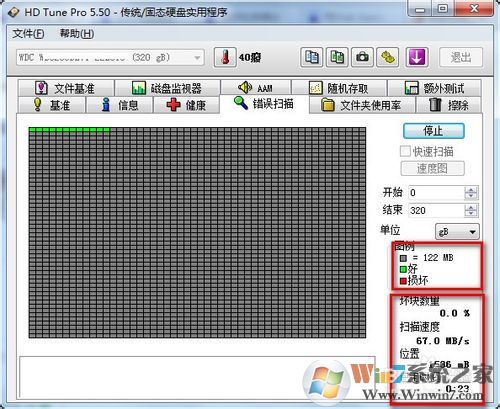Click the purple down-arrow minimize-to-tray icon

pyautogui.click(x=417, y=57)
